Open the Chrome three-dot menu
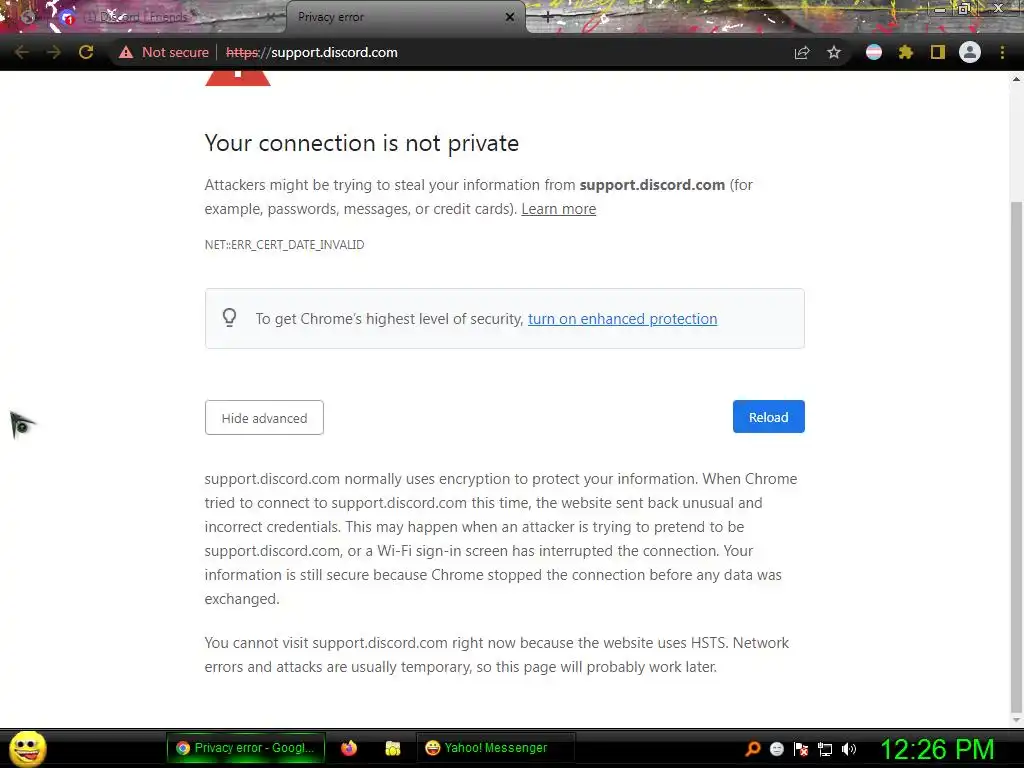This screenshot has height=768, width=1024. pyautogui.click(x=1002, y=52)
